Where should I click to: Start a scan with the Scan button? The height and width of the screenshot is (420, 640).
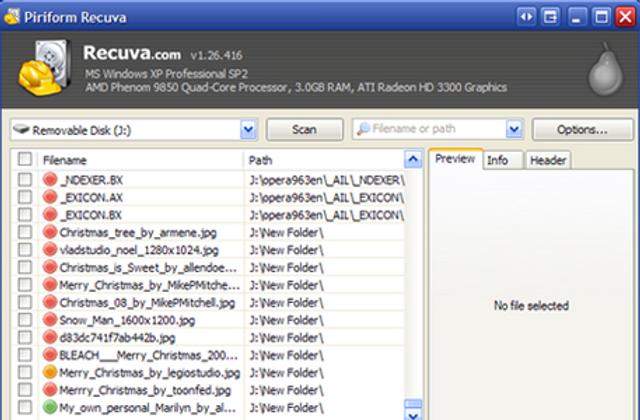(304, 130)
